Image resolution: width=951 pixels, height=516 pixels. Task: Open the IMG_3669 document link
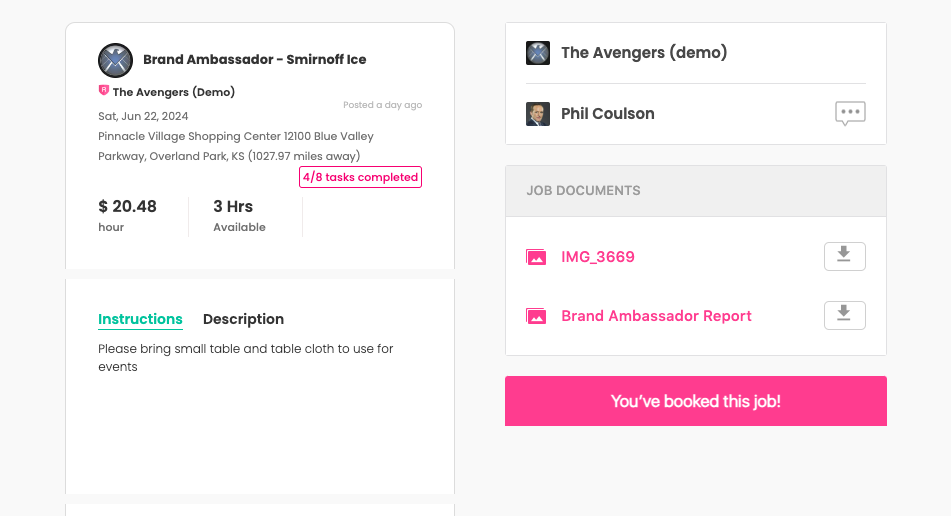coord(598,257)
